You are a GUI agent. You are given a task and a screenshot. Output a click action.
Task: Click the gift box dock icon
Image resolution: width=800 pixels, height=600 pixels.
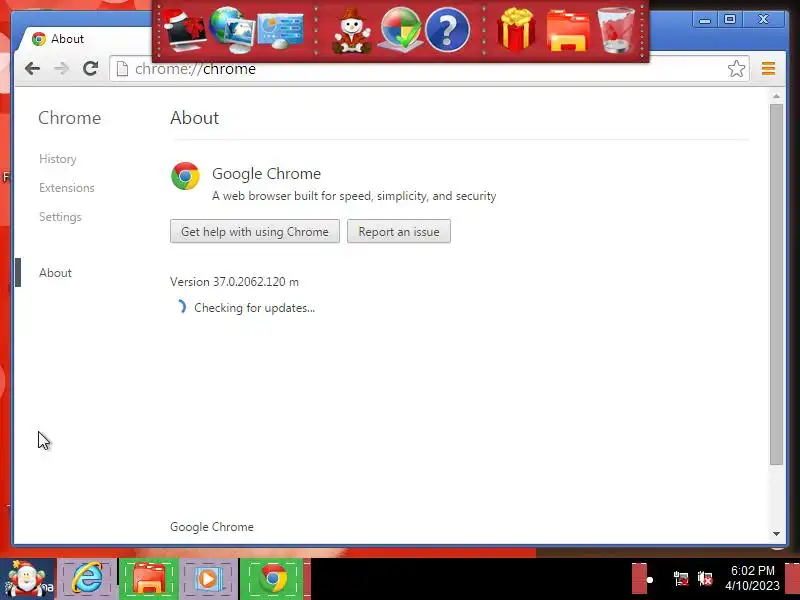coord(516,30)
